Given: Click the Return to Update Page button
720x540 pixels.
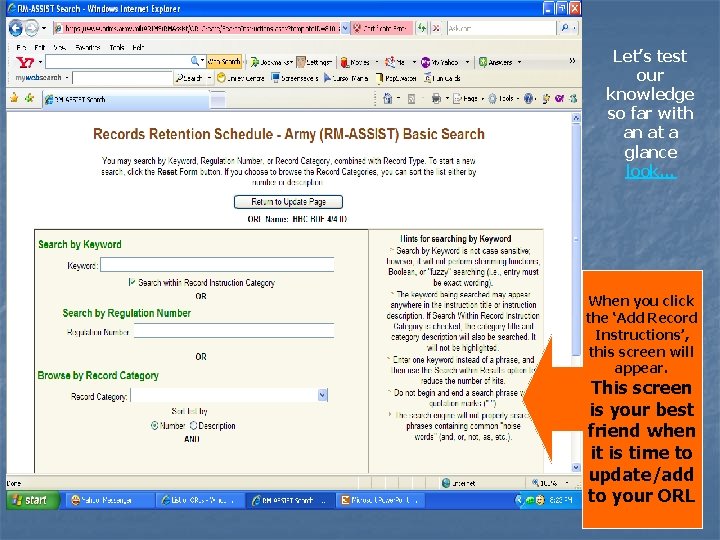Looking at the screenshot, I should tap(288, 202).
